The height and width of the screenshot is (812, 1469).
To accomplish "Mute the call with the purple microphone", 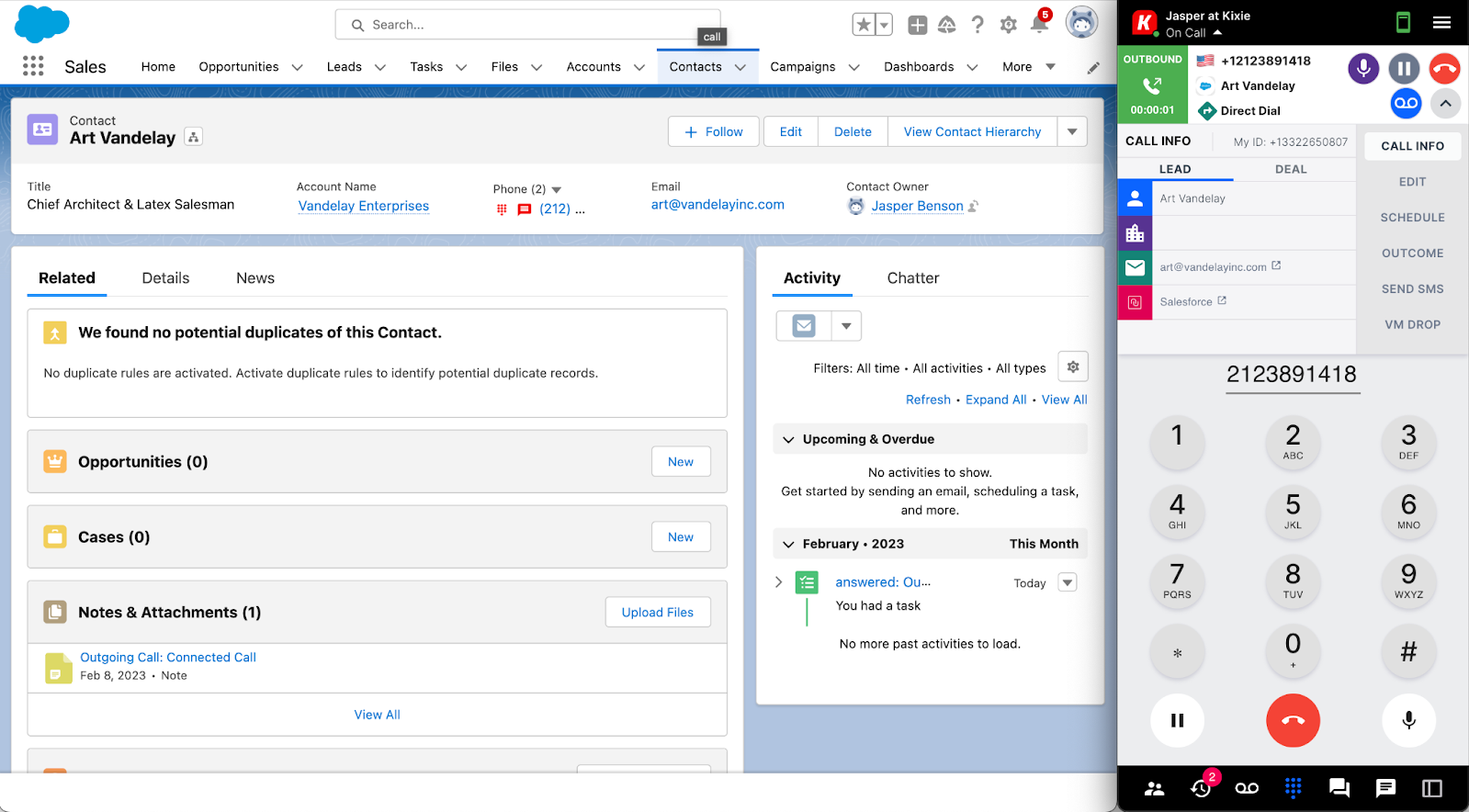I will tap(1363, 68).
